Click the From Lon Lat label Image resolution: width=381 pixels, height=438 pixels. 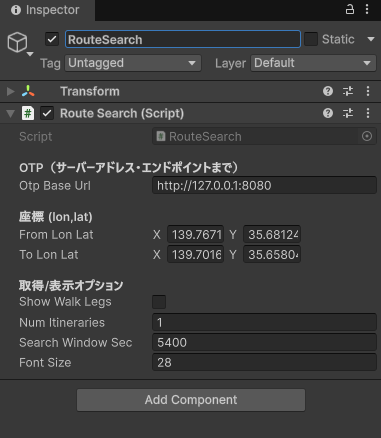[x=56, y=235]
